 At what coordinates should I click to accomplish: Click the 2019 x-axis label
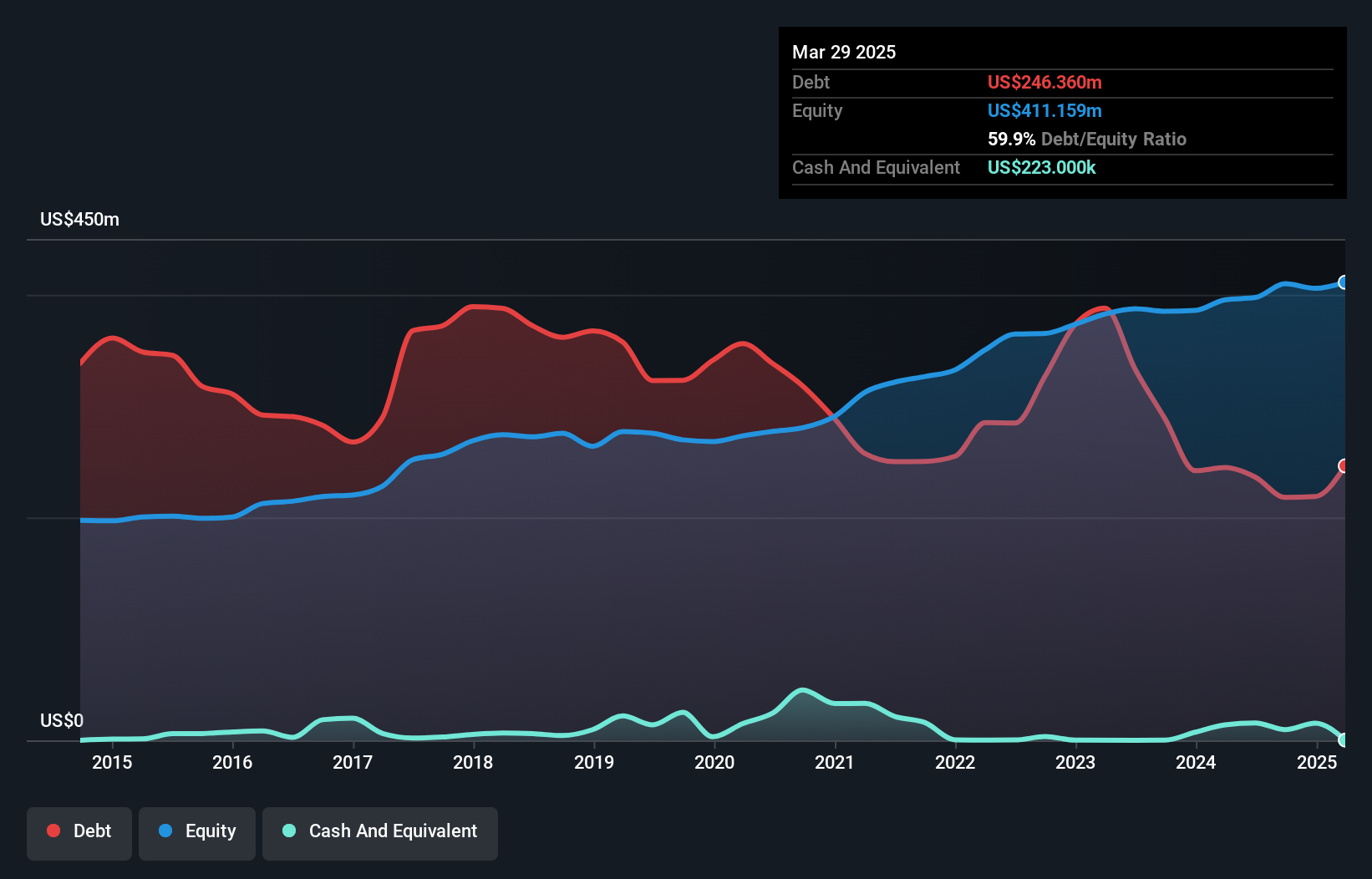pyautogui.click(x=594, y=762)
